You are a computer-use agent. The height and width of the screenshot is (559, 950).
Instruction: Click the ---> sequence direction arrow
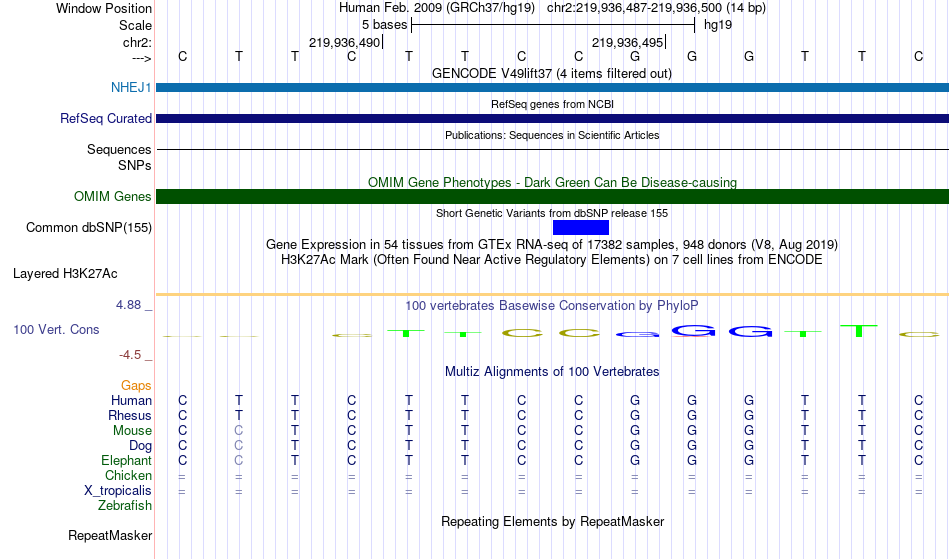coord(142,58)
